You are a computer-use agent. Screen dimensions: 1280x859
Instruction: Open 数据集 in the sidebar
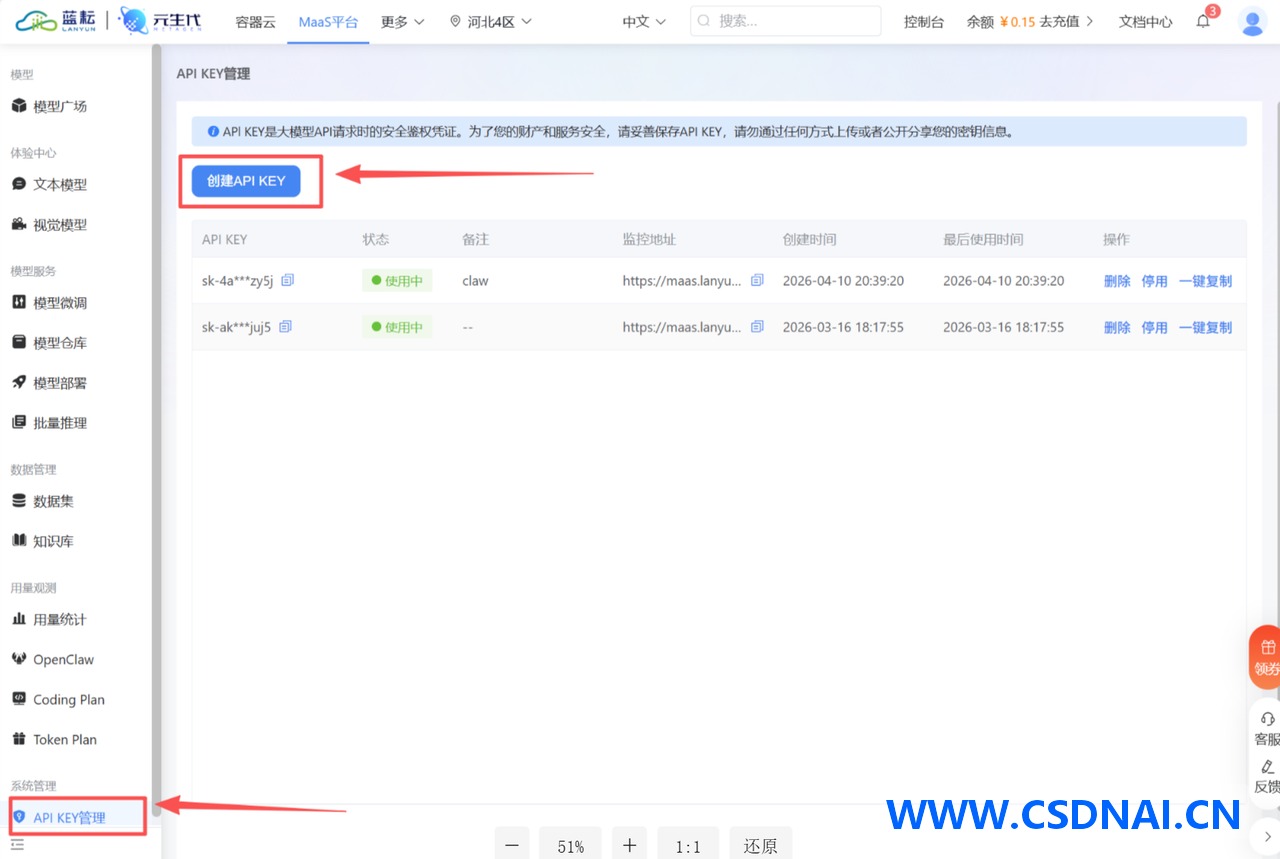point(54,501)
